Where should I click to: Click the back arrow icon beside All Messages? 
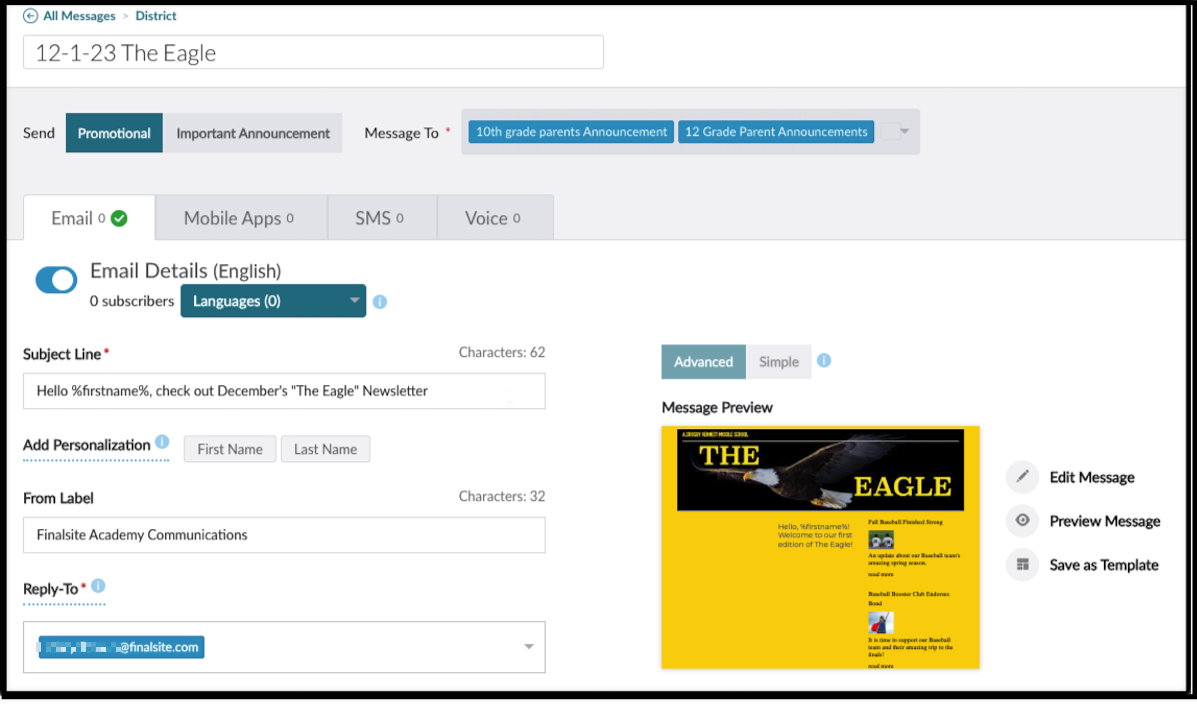click(x=31, y=15)
